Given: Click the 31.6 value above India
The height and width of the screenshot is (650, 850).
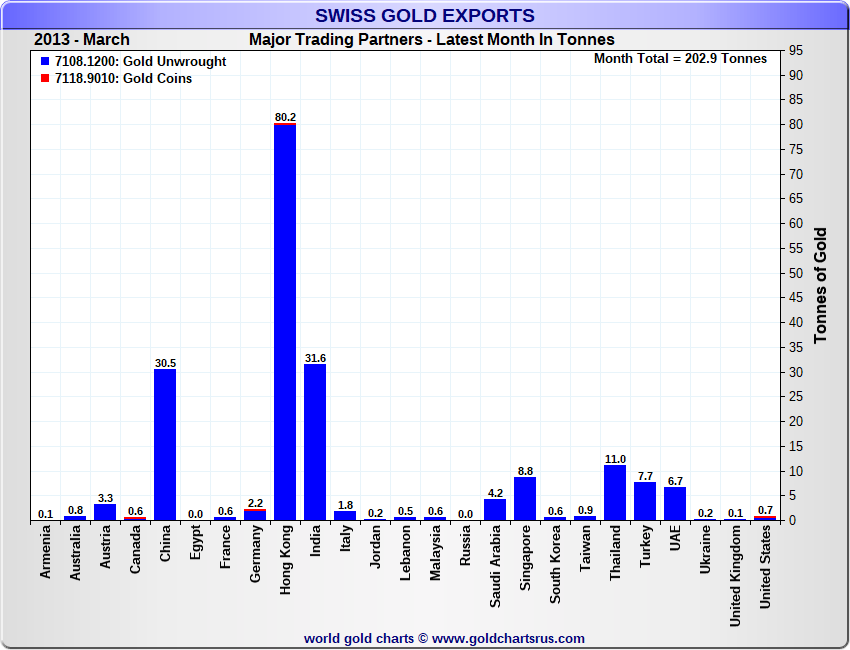Looking at the screenshot, I should point(315,358).
